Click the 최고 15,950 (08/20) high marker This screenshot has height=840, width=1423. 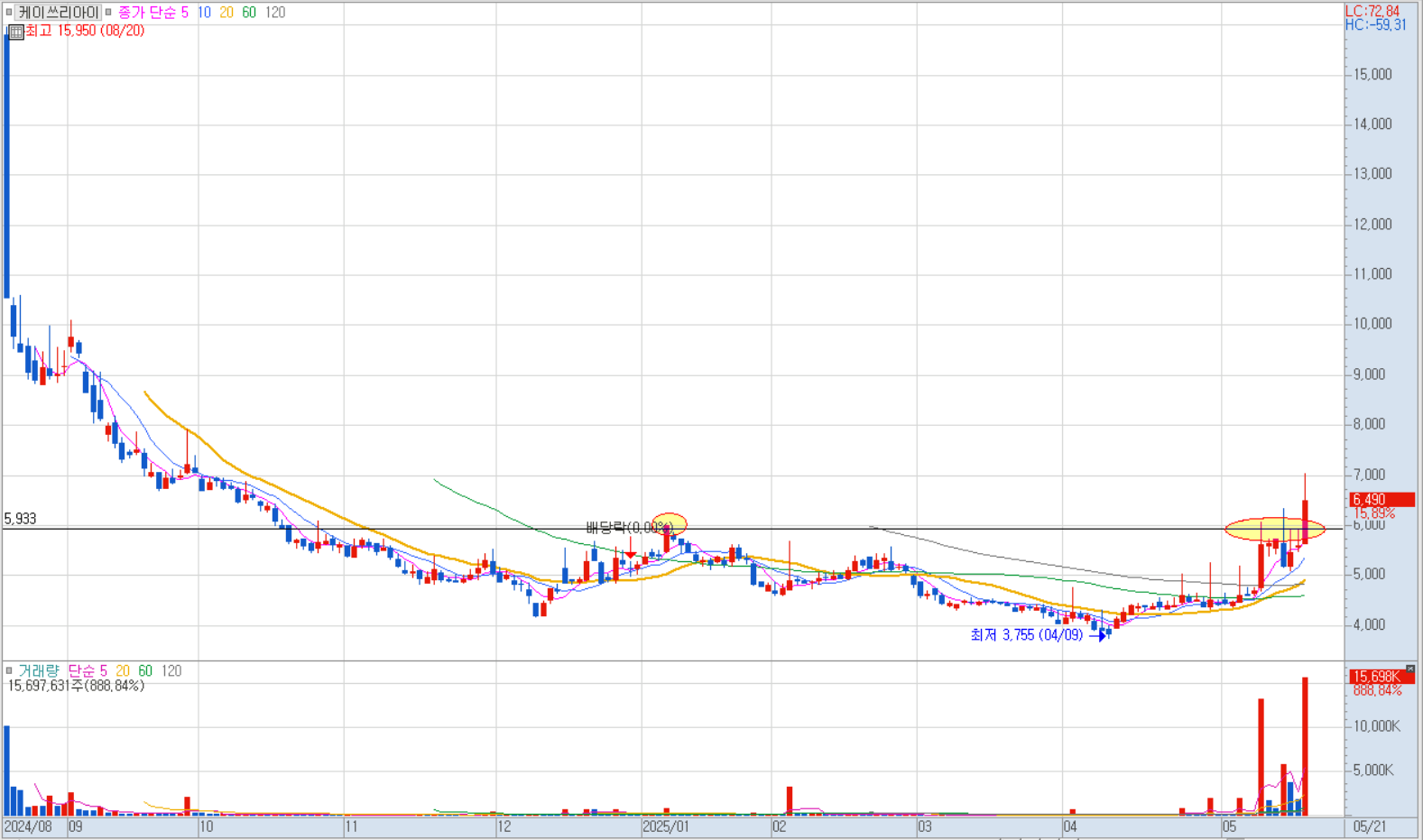coord(85,31)
